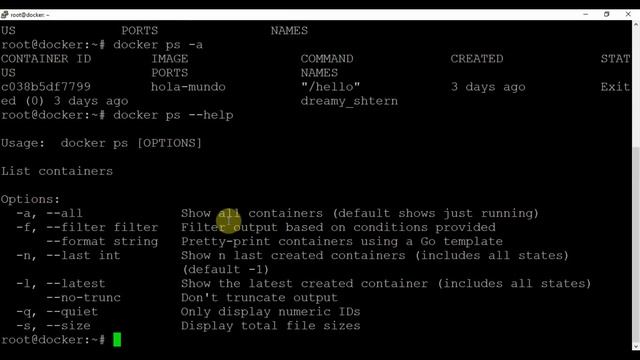The height and width of the screenshot is (360, 640).
Task: Click the IMAGE column header
Action: pyautogui.click(x=170, y=59)
